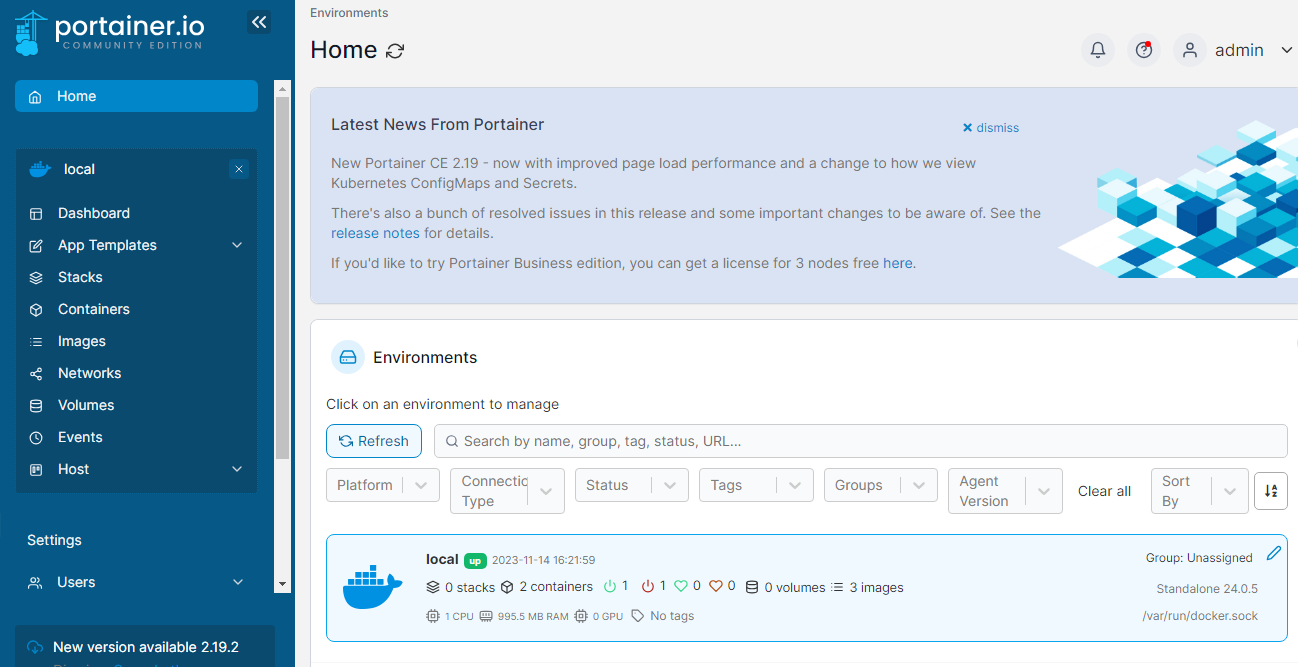The image size is (1298, 667).
Task: Open the Sort By dropdown
Action: pos(1199,491)
